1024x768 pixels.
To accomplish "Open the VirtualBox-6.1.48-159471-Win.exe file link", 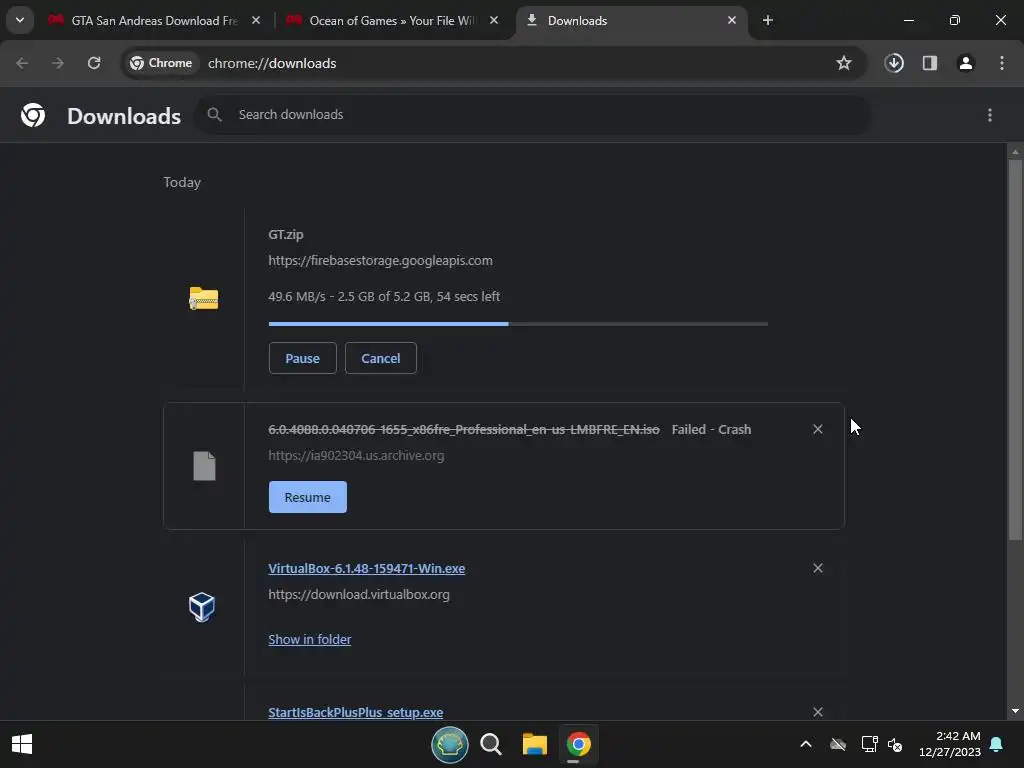I will click(x=366, y=568).
